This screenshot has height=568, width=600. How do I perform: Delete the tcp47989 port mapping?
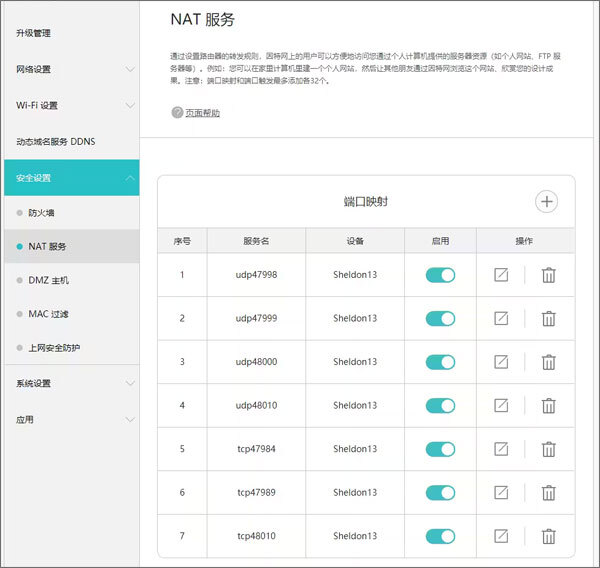pyautogui.click(x=548, y=493)
